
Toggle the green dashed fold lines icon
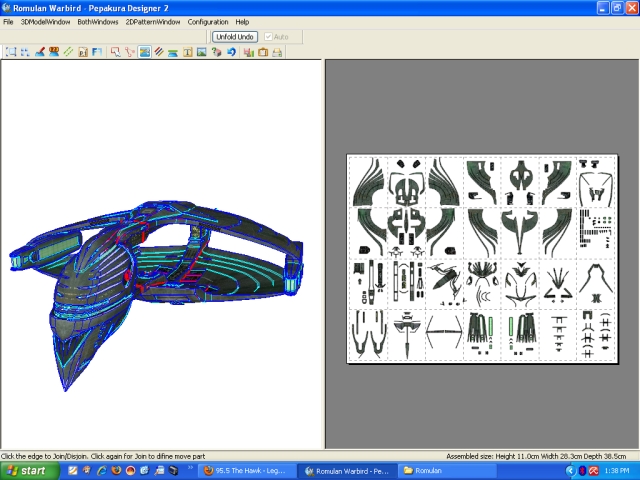pyautogui.click(x=68, y=52)
